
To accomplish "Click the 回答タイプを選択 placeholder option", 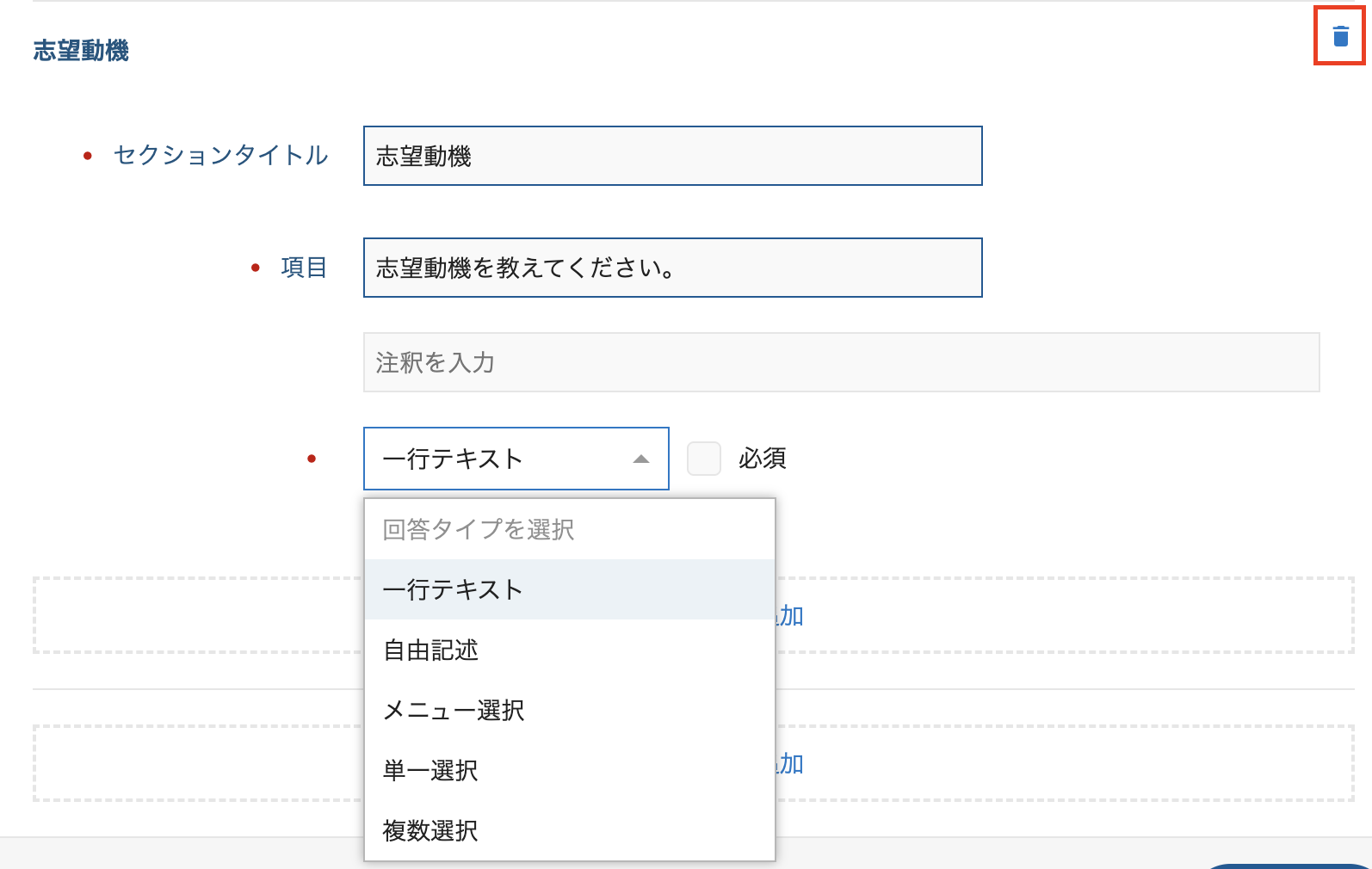I will coord(479,530).
